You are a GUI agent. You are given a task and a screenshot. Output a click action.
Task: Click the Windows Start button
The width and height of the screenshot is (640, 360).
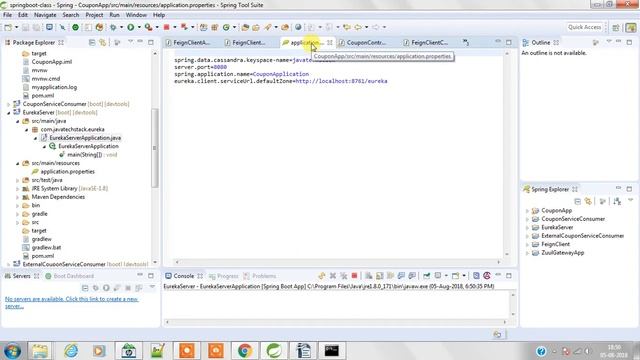(13, 351)
